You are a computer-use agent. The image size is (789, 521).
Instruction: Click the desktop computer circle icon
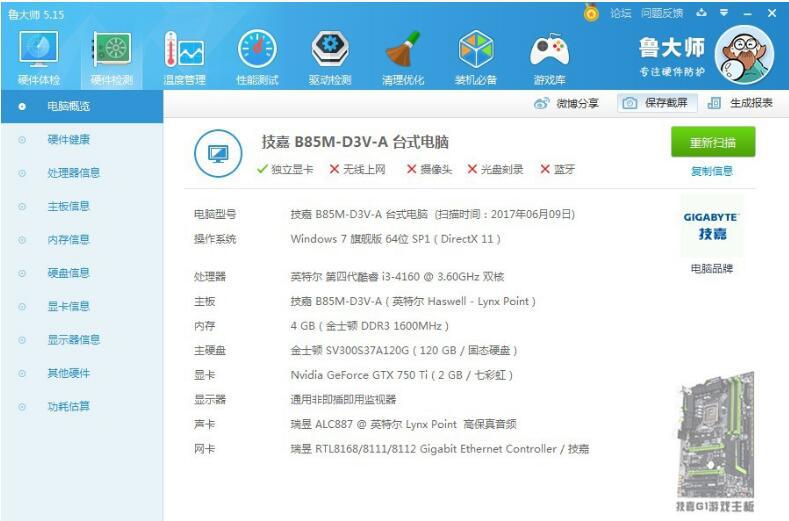[x=218, y=154]
